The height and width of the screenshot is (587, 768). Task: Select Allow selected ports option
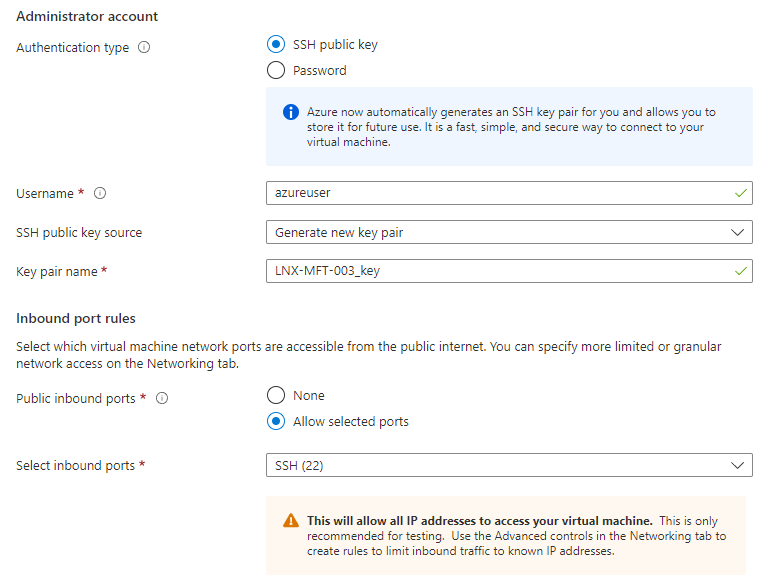pos(276,422)
